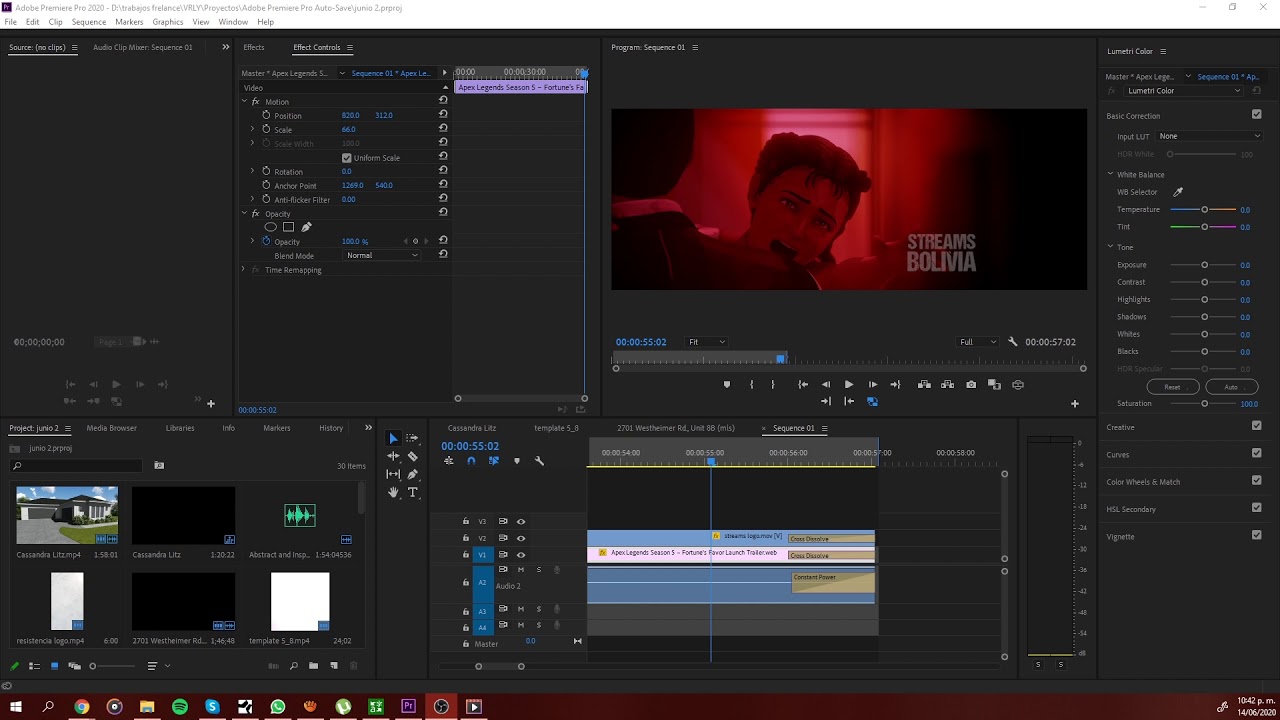Collapse the White Balance section
This screenshot has height=720, width=1280.
pyautogui.click(x=1110, y=174)
